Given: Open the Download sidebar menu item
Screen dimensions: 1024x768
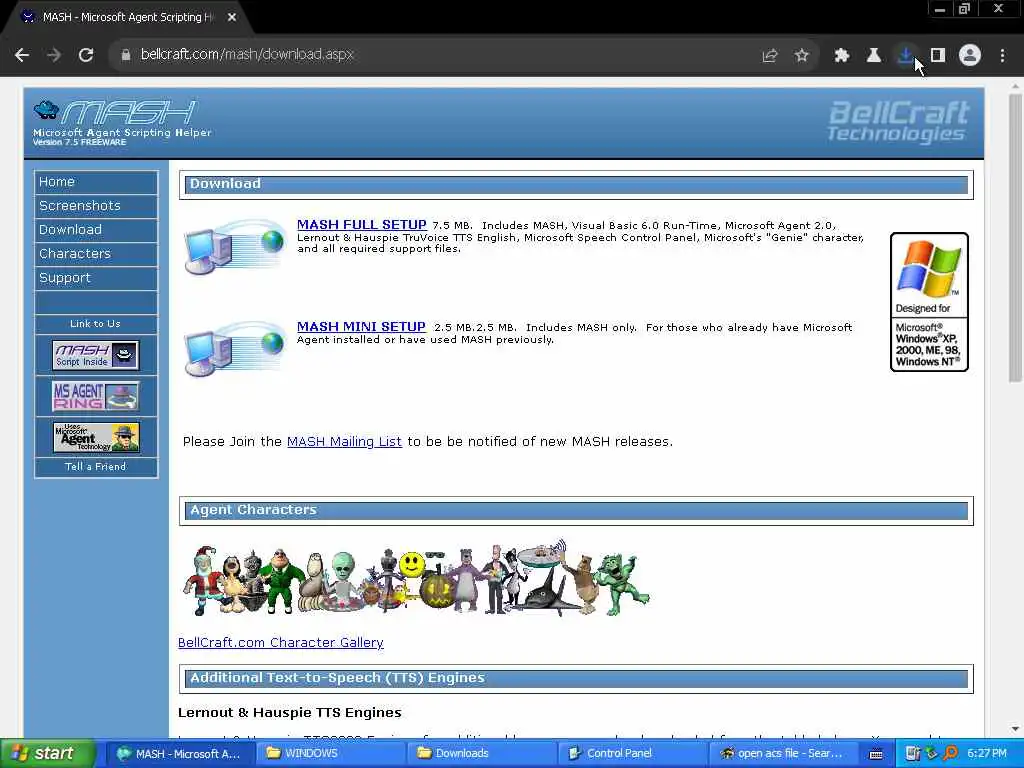Looking at the screenshot, I should click(x=96, y=230).
